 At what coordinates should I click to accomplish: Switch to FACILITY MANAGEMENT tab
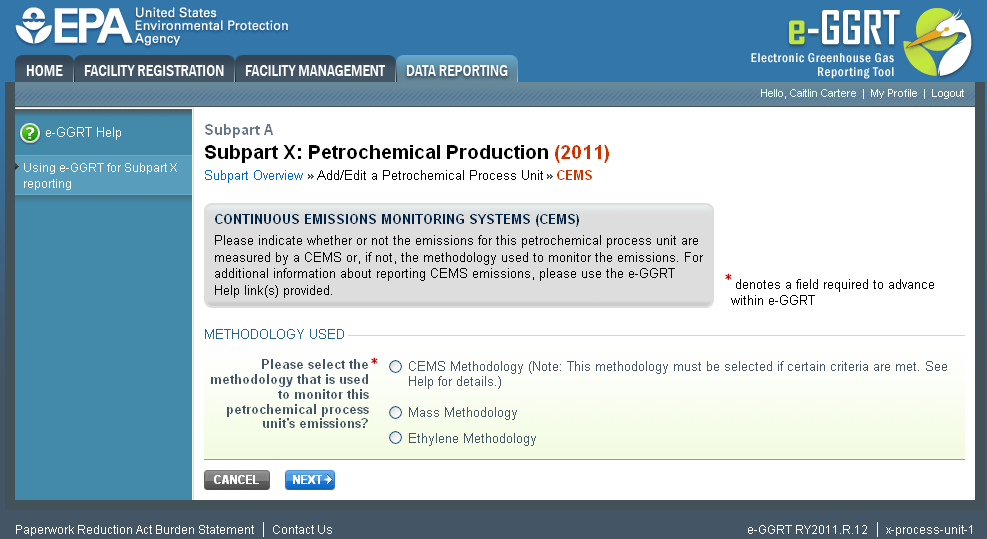[x=315, y=70]
